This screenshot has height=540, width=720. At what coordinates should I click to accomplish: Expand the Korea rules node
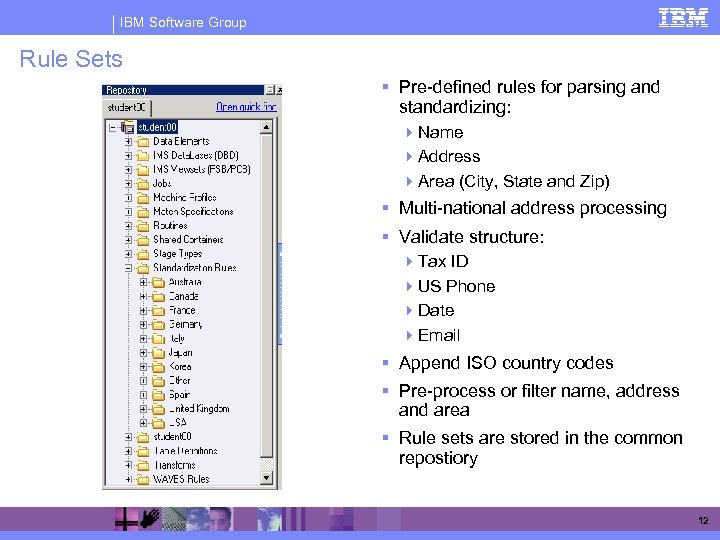[x=143, y=367]
